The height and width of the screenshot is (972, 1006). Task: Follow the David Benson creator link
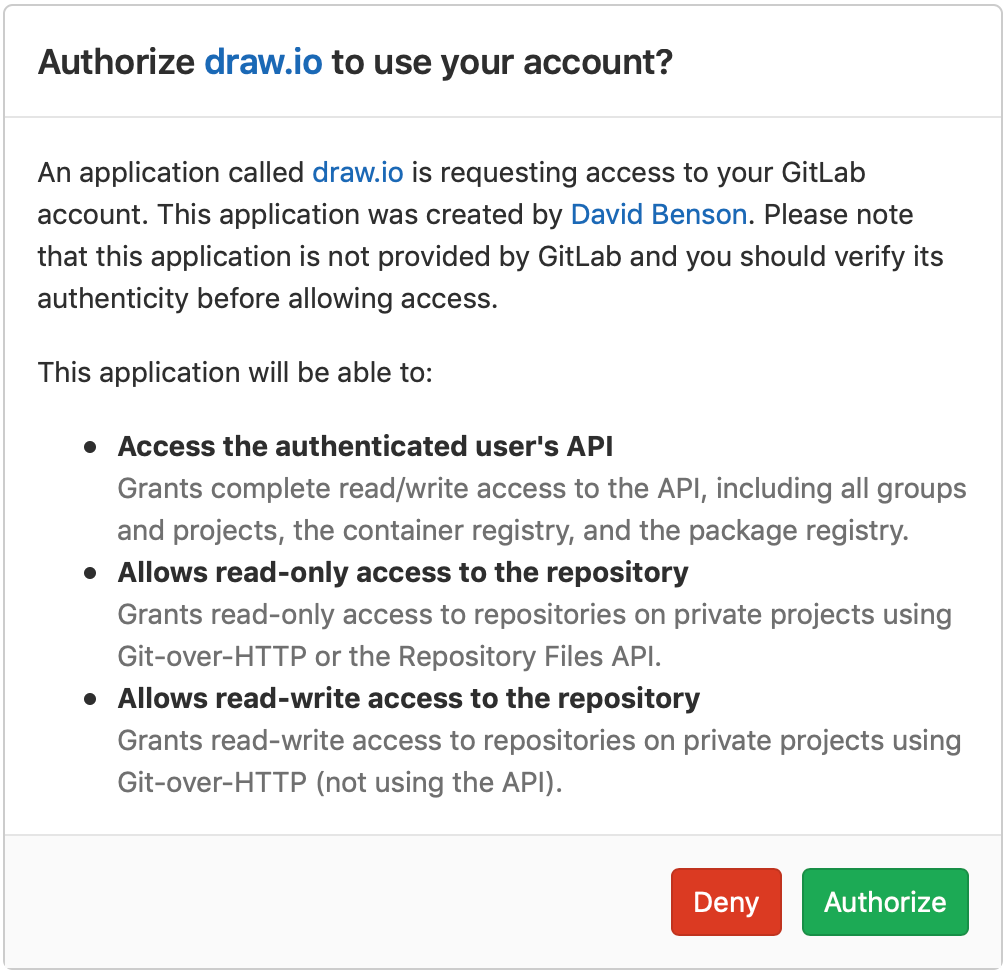pyautogui.click(x=658, y=214)
